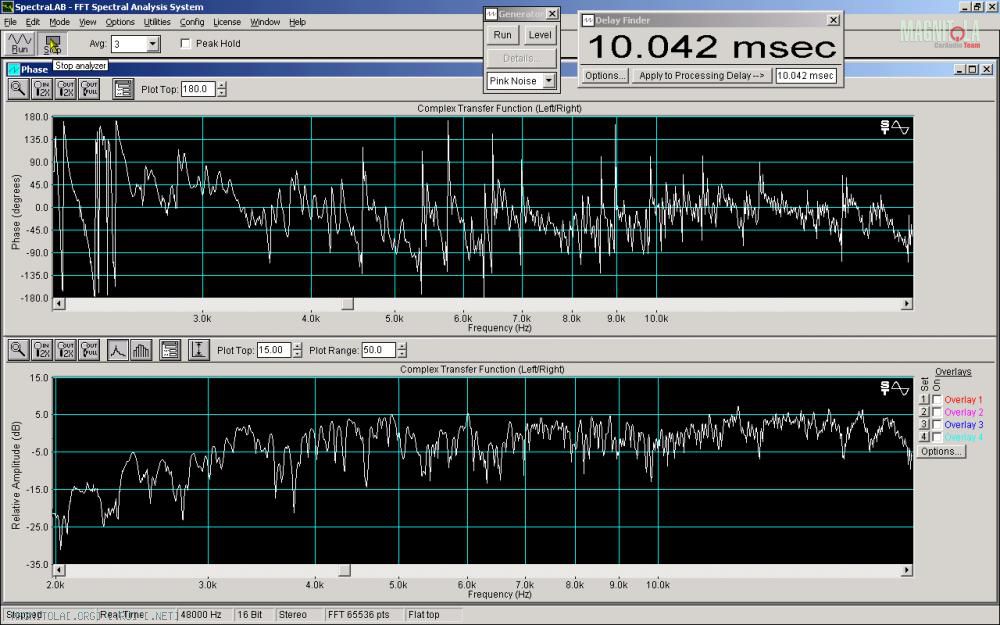Zoom out full on the amplitude plot
The height and width of the screenshot is (625, 1000).
[x=89, y=349]
